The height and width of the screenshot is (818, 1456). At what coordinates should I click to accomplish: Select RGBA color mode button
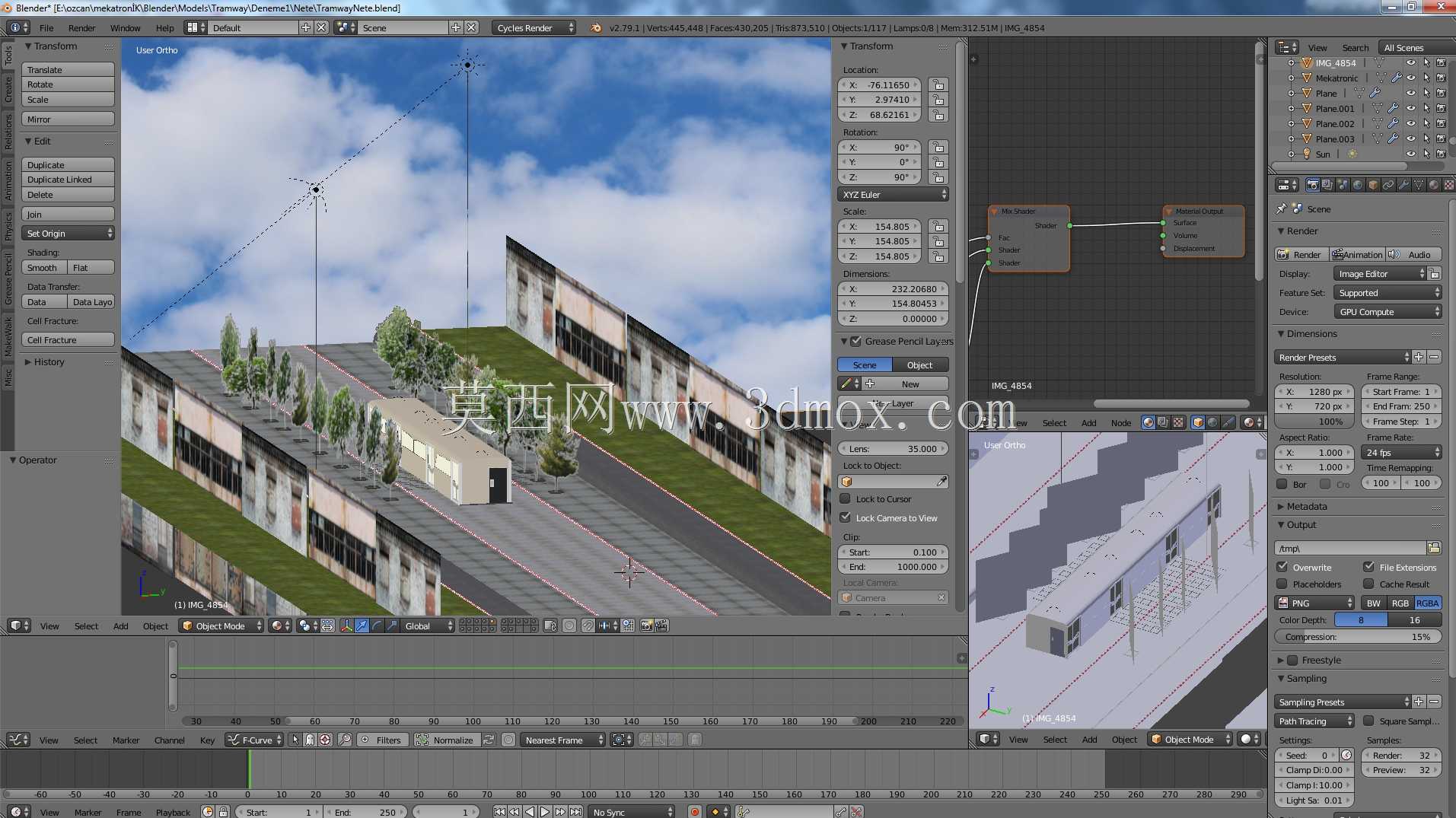(1427, 603)
